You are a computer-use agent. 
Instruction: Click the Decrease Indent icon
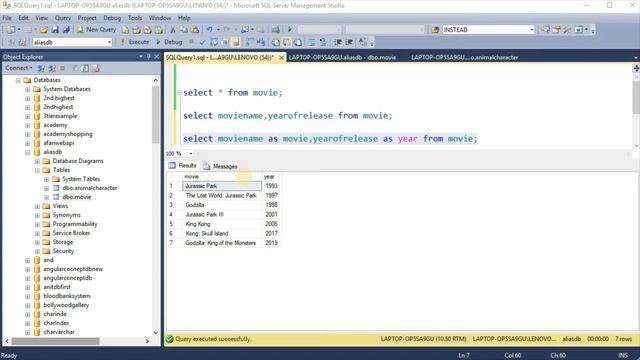[338, 42]
